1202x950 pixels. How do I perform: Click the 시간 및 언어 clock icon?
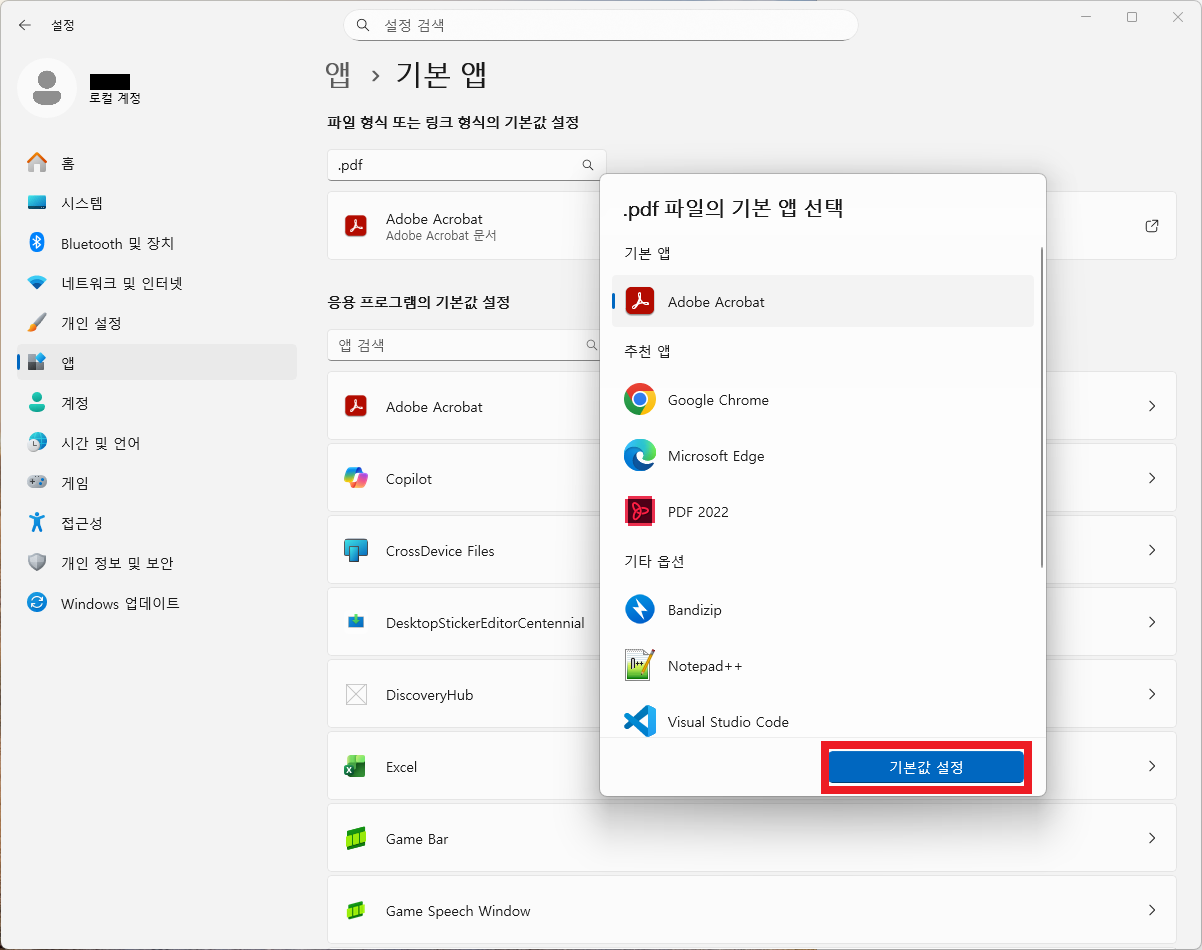click(37, 443)
